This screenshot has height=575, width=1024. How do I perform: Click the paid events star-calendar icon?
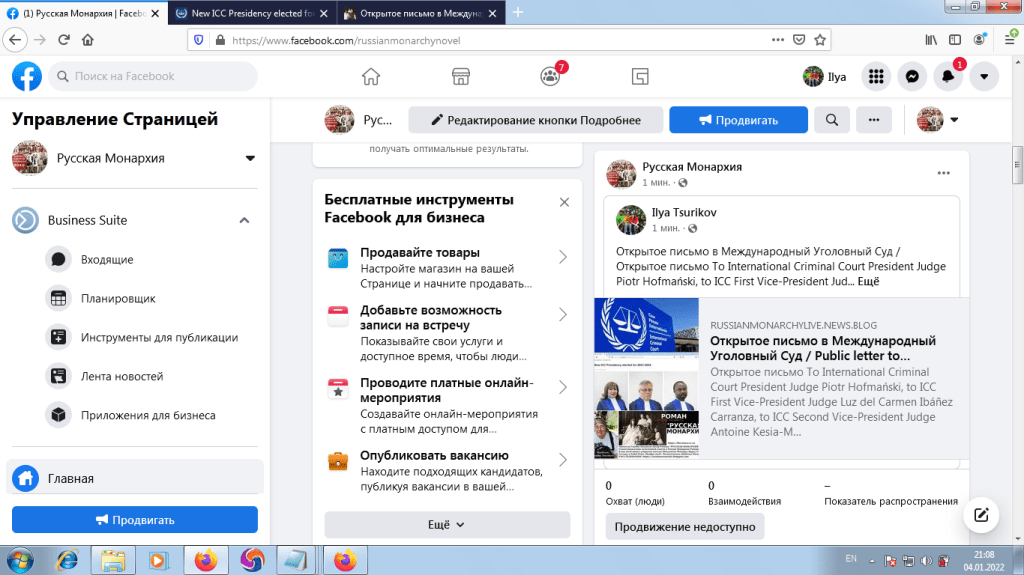(x=338, y=389)
